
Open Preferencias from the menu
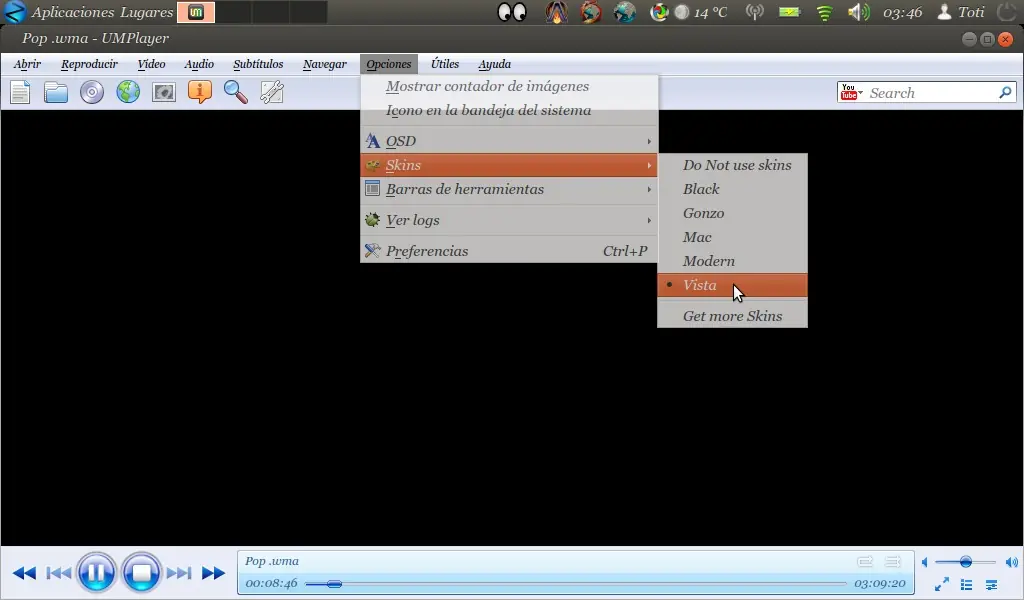pos(509,251)
